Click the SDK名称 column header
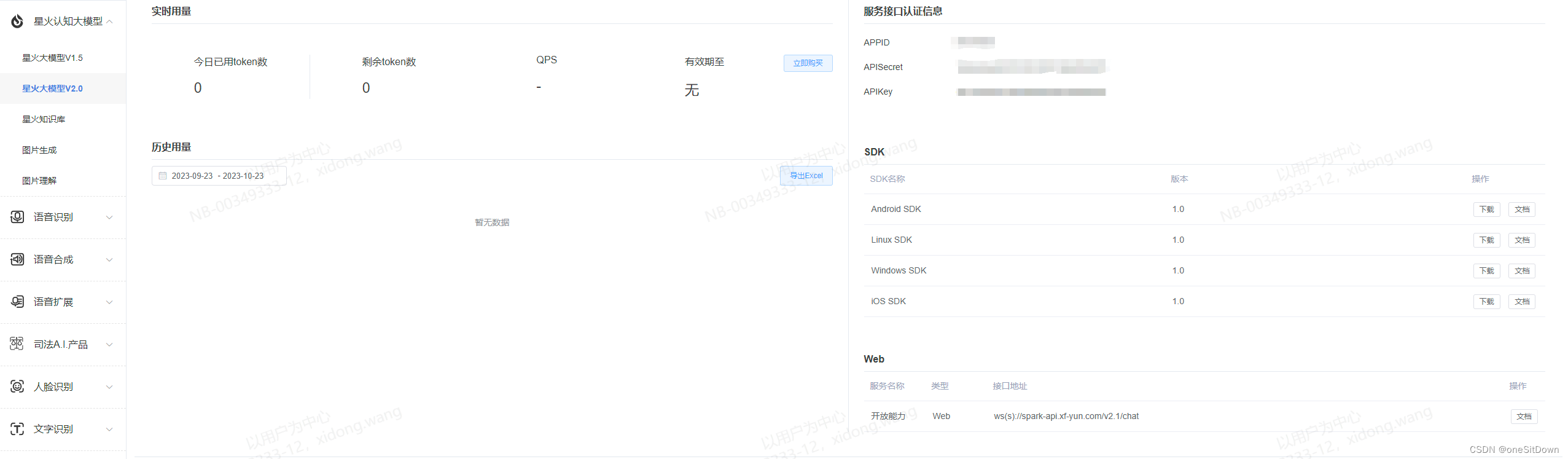This screenshot has height=459, width=1568. pyautogui.click(x=887, y=179)
